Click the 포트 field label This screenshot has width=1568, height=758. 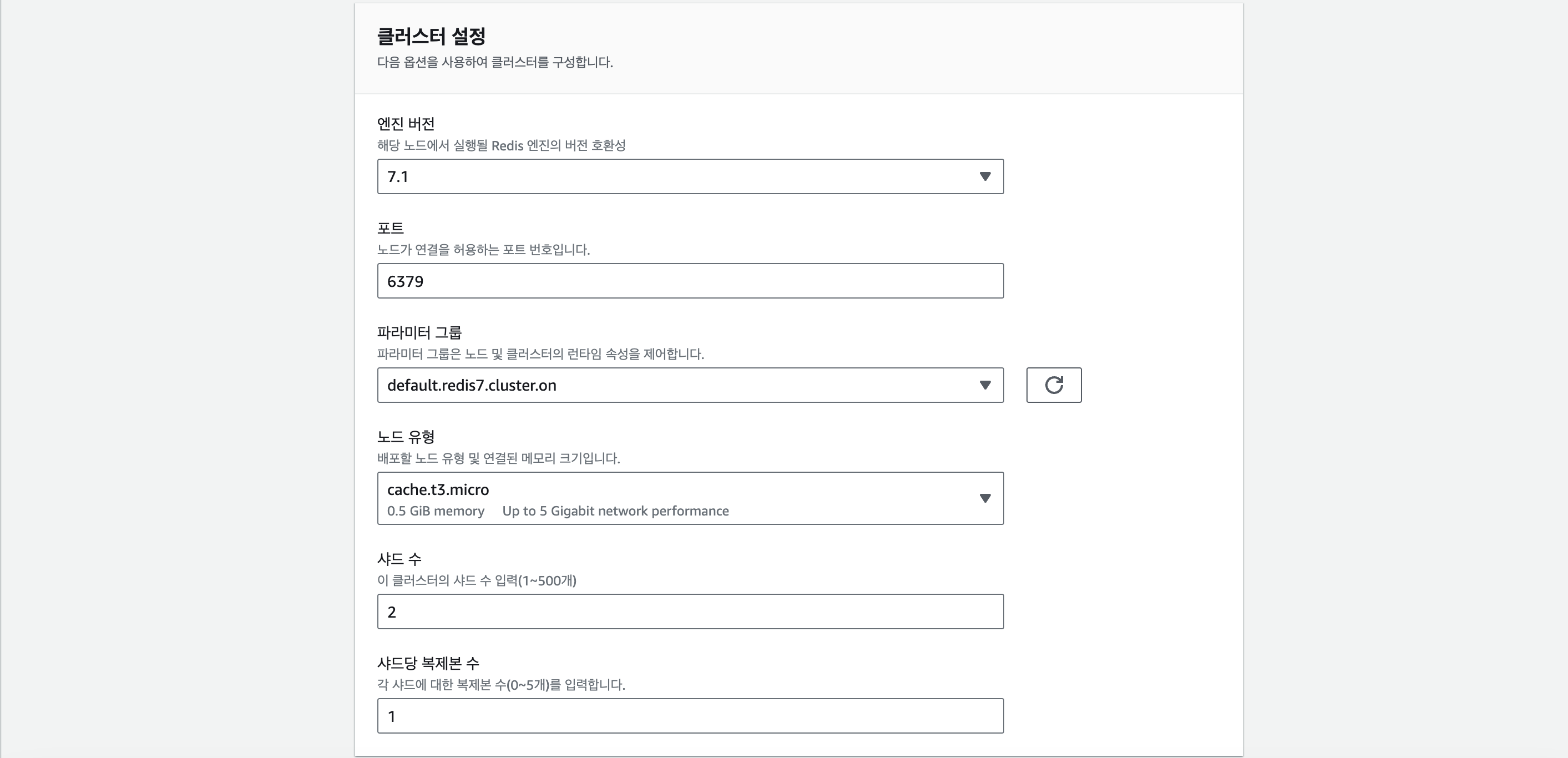coord(390,228)
